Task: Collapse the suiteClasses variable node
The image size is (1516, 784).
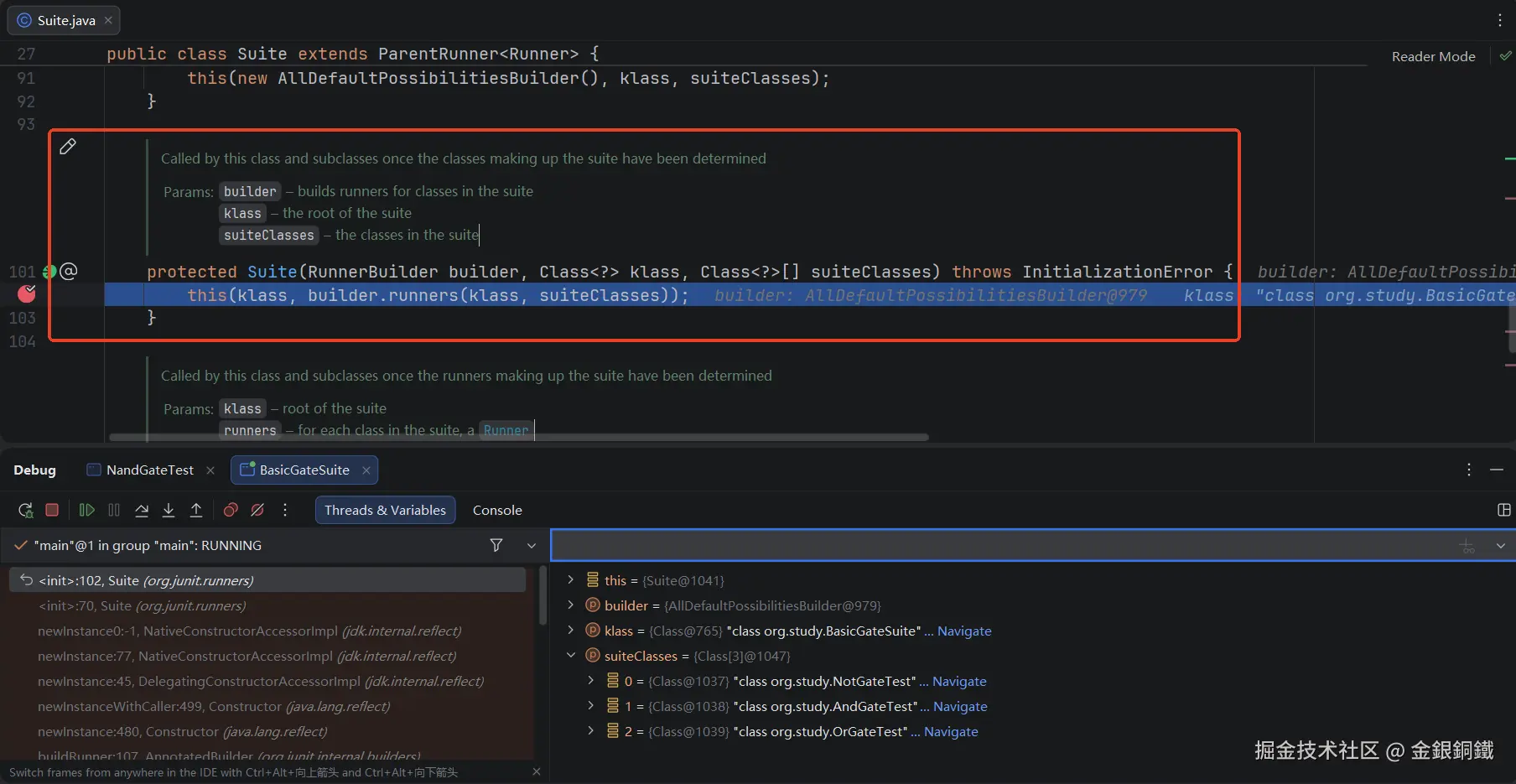Action: point(571,656)
